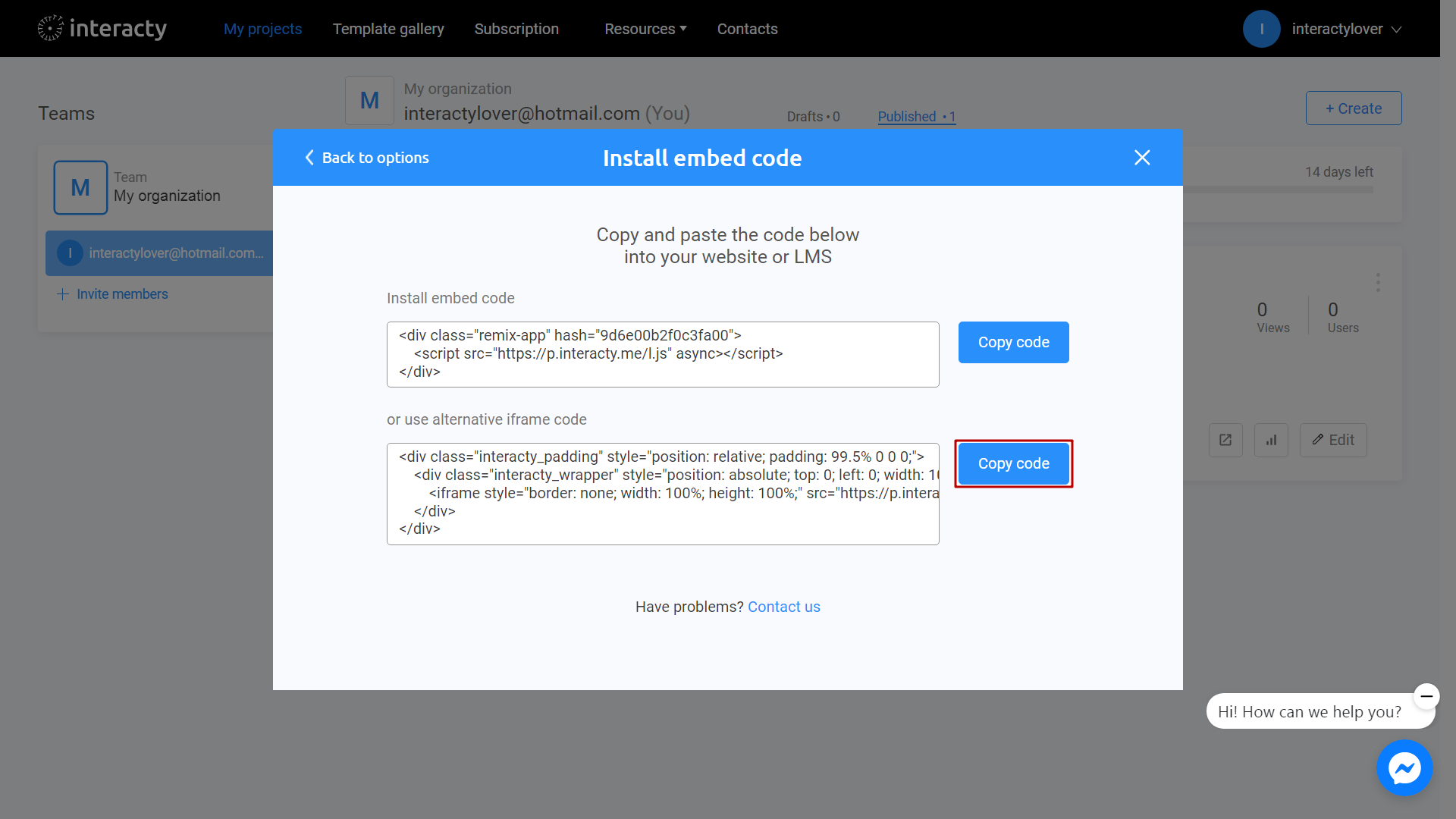Click the Create button top right
Image resolution: width=1456 pixels, height=819 pixels.
point(1353,108)
